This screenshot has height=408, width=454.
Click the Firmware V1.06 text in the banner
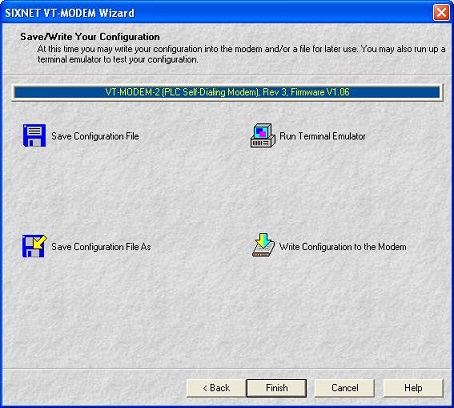[x=320, y=92]
